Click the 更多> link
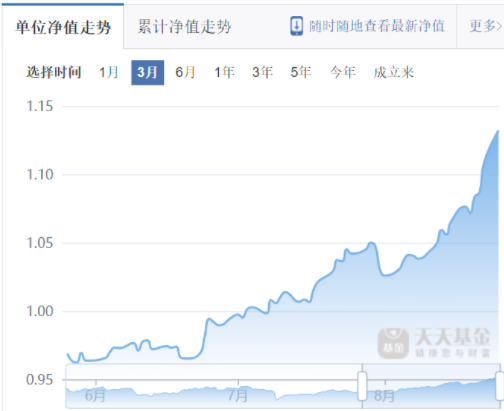Screen dimensions: 504x411 [x=485, y=26]
